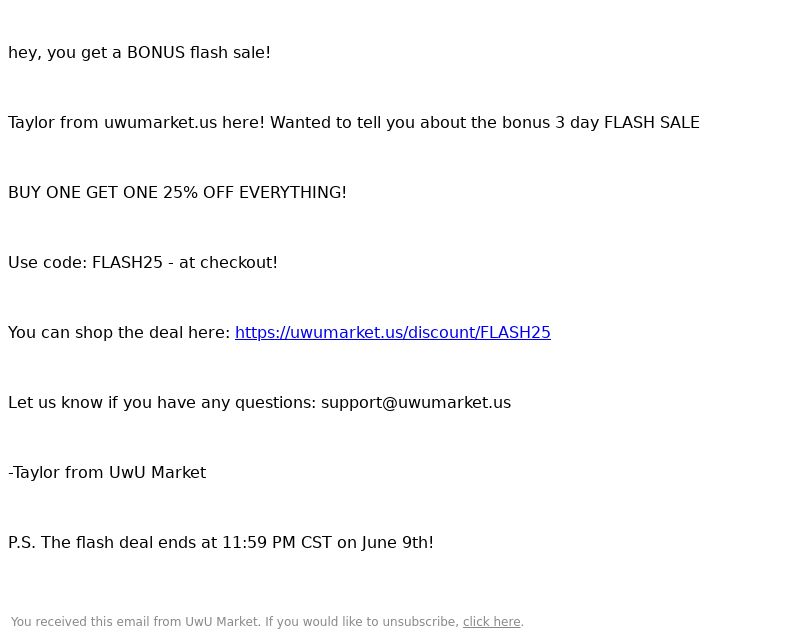Click 'at checkout!' in the code line
The height and width of the screenshot is (633, 800).
point(228,263)
